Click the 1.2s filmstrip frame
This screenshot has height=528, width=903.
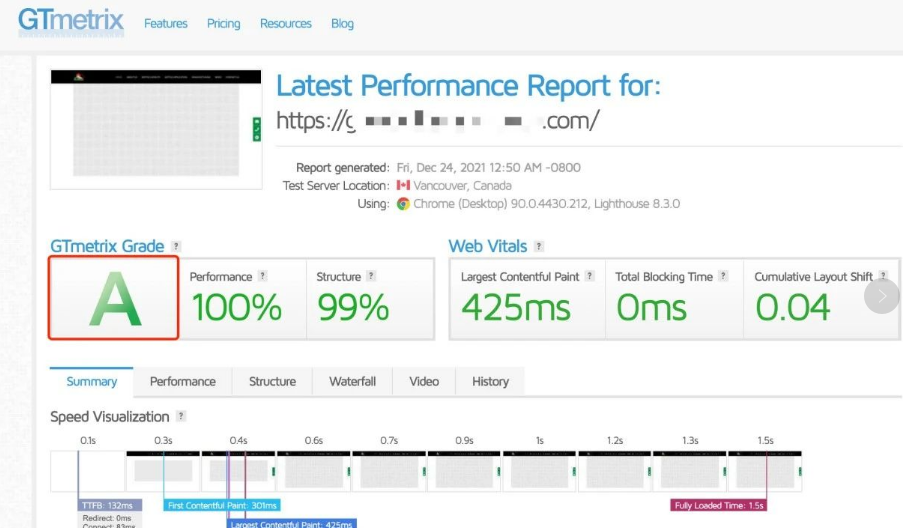[x=615, y=471]
